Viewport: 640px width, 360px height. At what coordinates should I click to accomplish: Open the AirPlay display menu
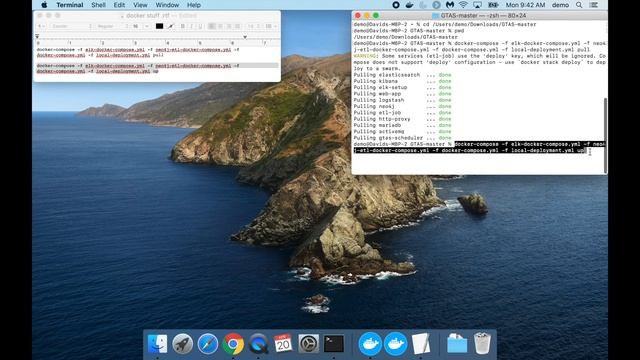click(477, 5)
